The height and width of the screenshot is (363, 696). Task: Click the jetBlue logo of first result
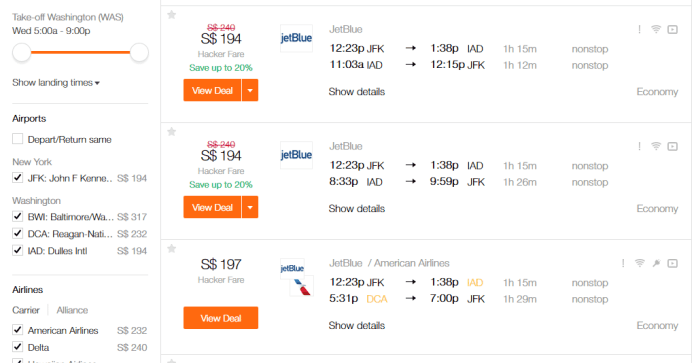296,38
